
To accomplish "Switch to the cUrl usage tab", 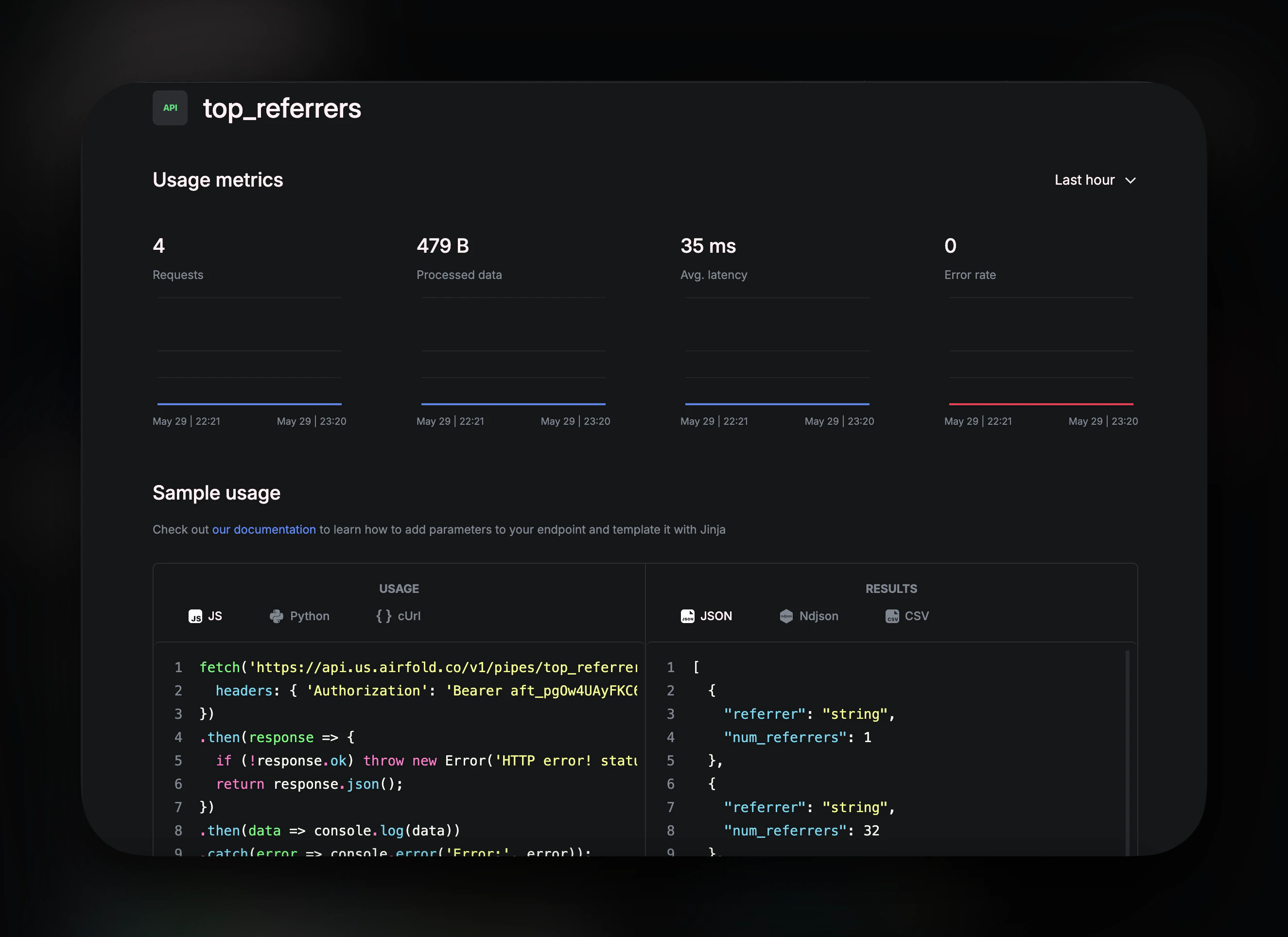I will coord(408,616).
